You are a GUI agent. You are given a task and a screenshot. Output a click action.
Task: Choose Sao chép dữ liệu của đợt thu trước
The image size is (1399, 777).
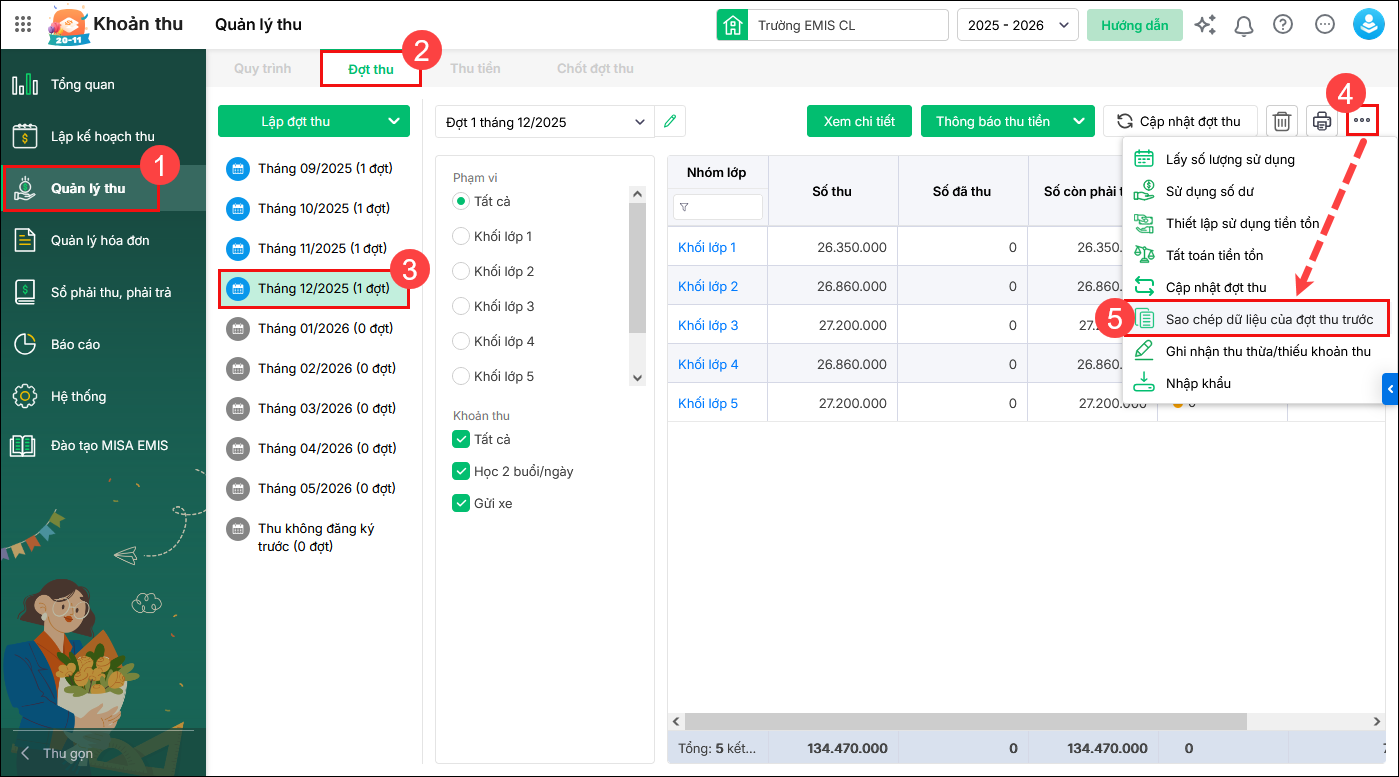click(x=1269, y=319)
